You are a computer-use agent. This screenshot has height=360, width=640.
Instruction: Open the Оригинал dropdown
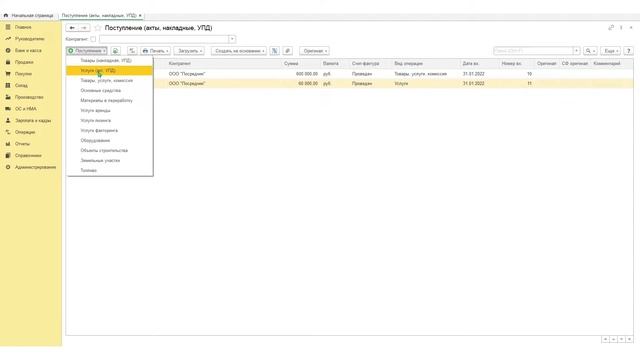point(314,51)
